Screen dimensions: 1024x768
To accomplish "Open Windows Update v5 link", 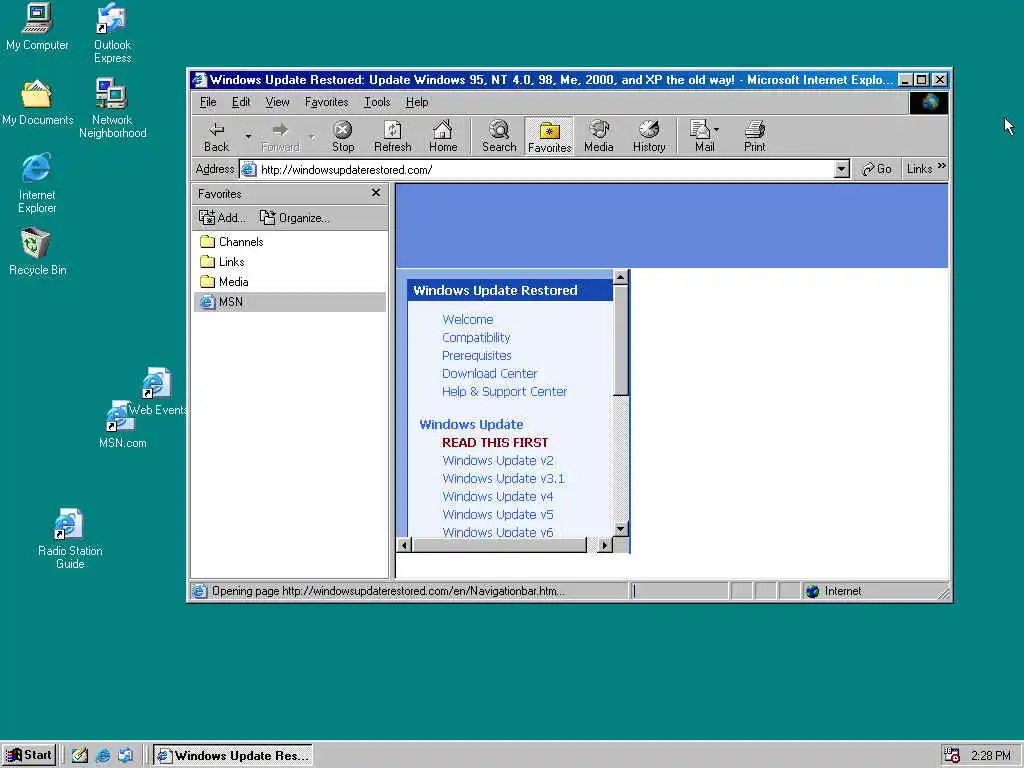I will 498,515.
